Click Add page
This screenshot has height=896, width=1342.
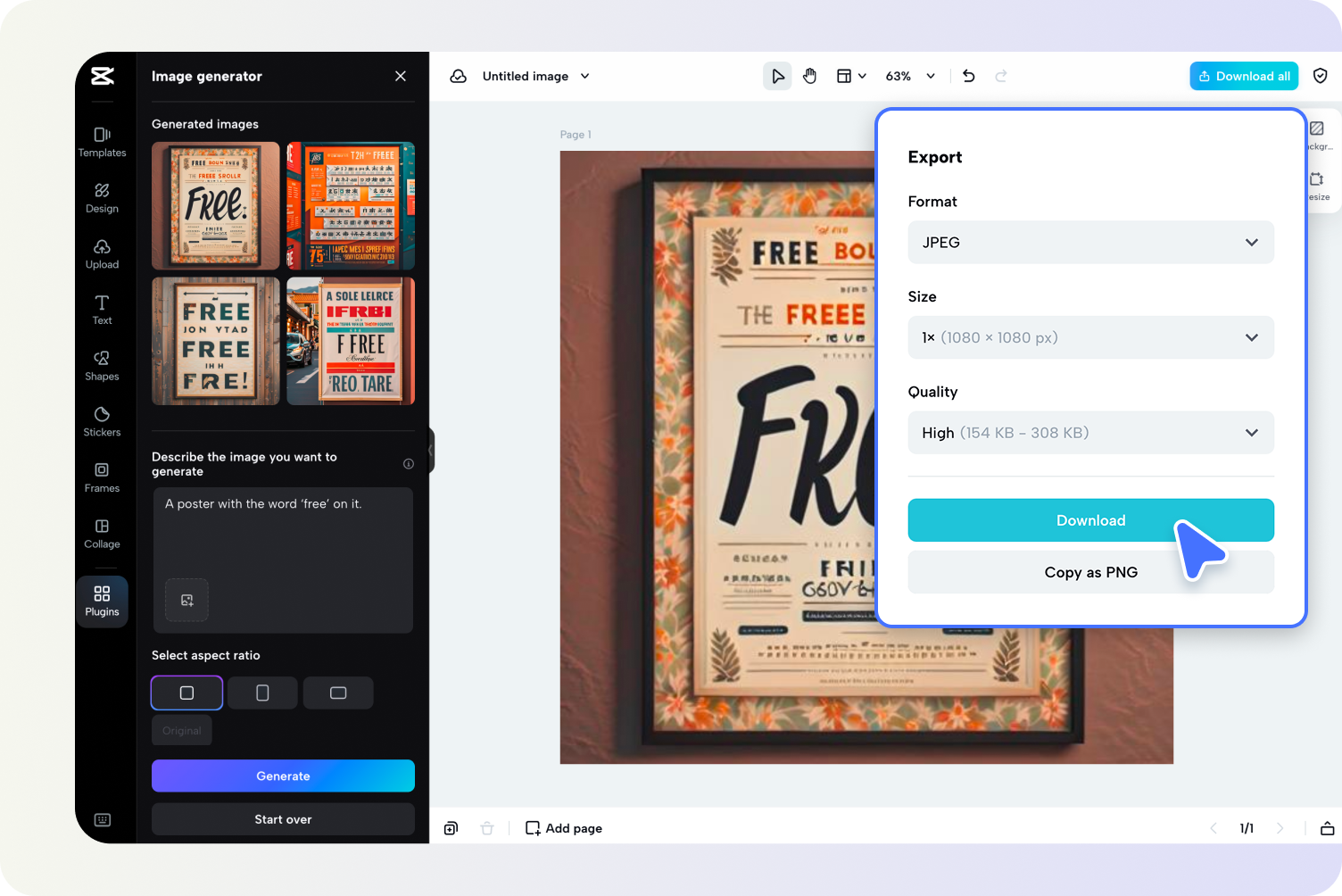564,828
